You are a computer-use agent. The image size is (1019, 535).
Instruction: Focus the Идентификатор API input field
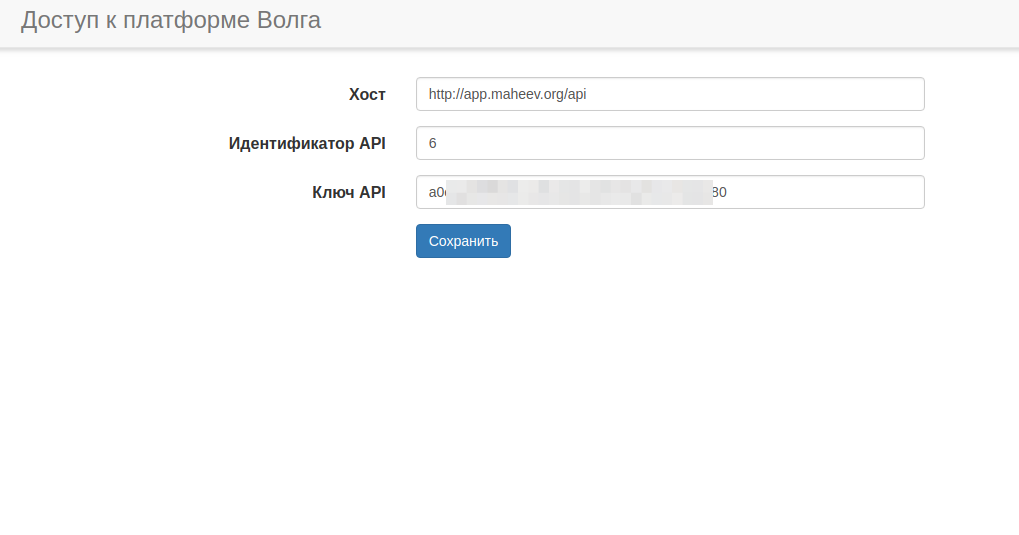(x=670, y=143)
